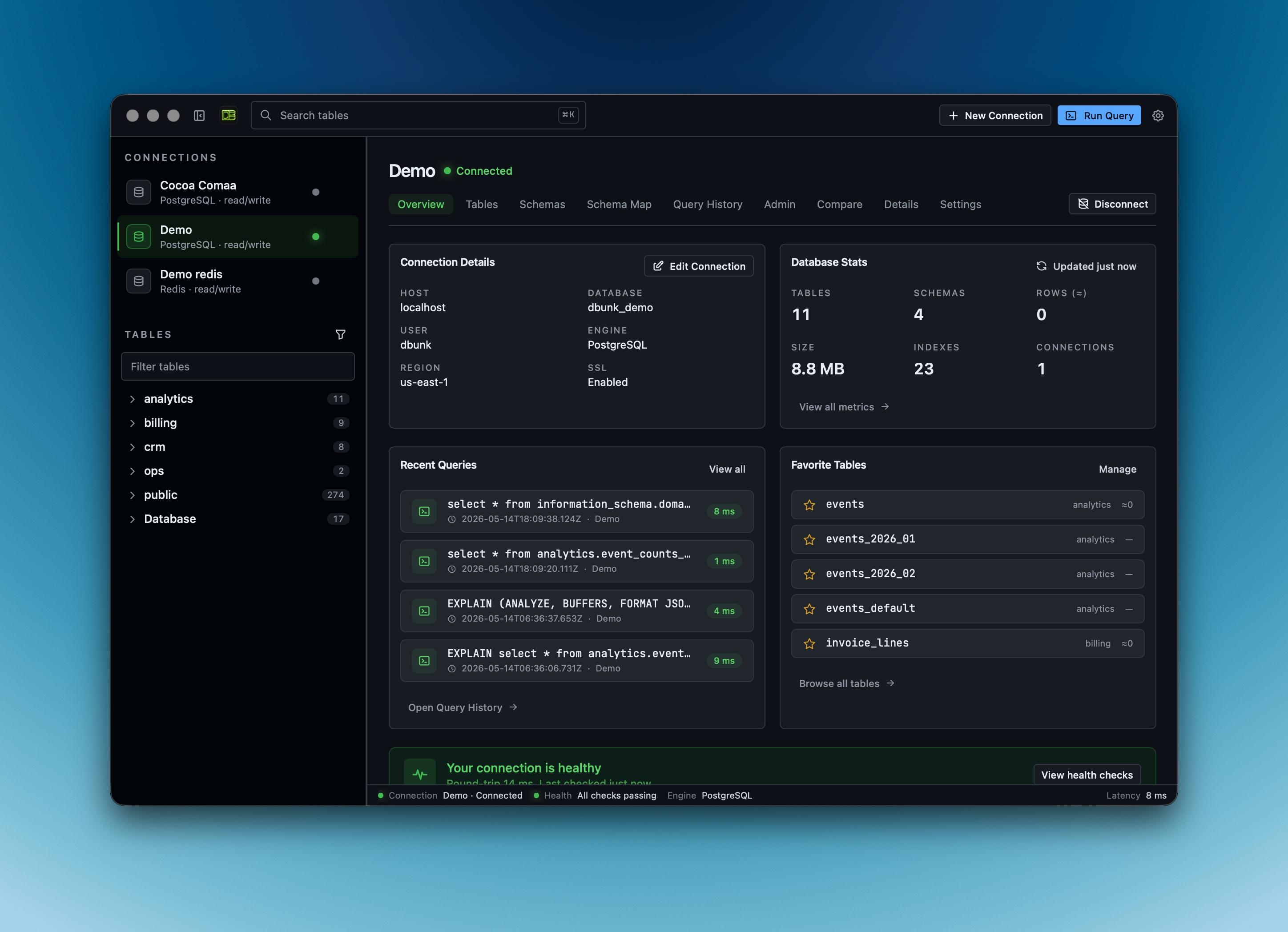Click terminal icon of EXPLAIN ANALYZE query
The width and height of the screenshot is (1288, 932).
424,611
